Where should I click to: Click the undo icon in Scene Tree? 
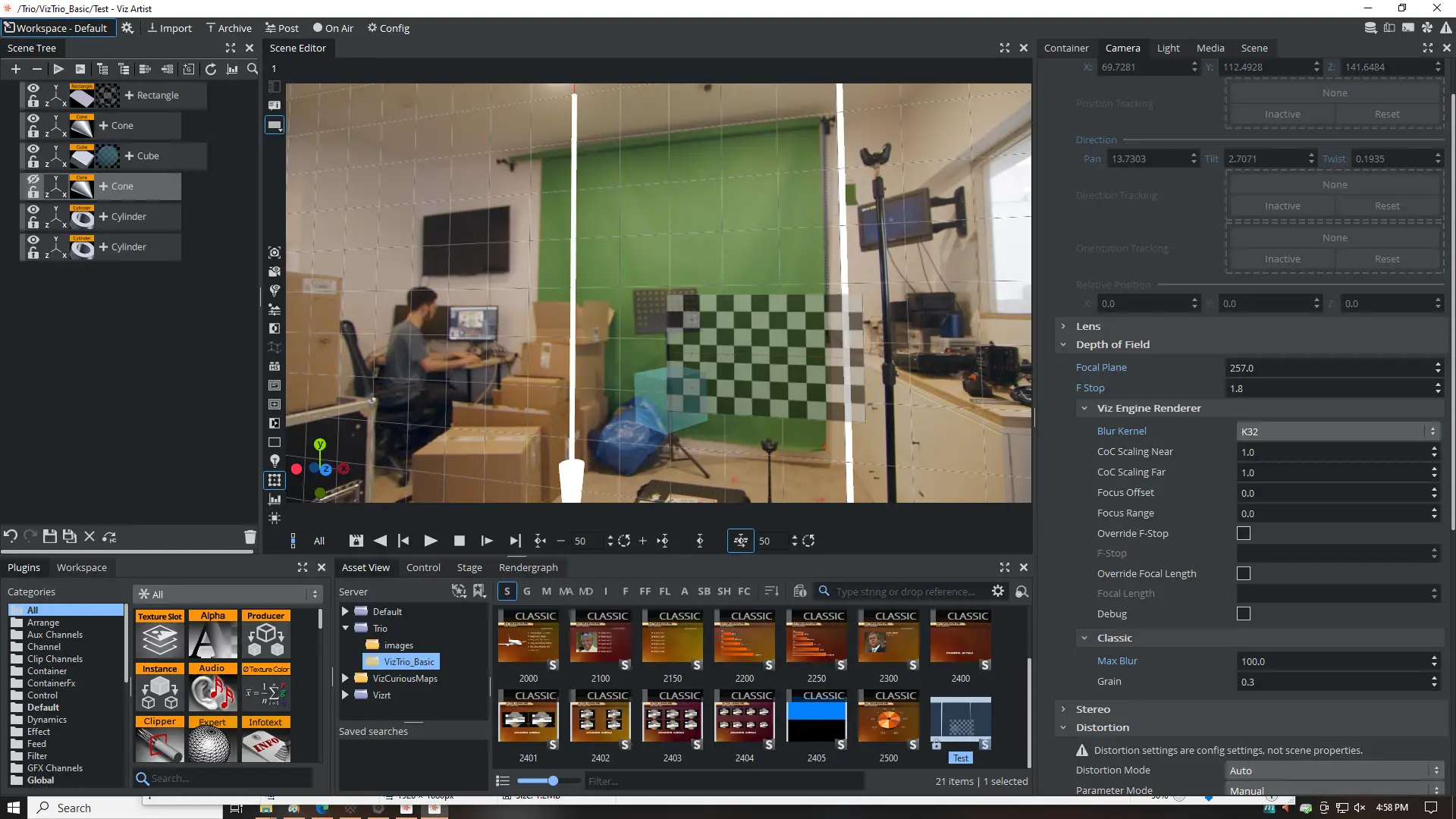(11, 536)
